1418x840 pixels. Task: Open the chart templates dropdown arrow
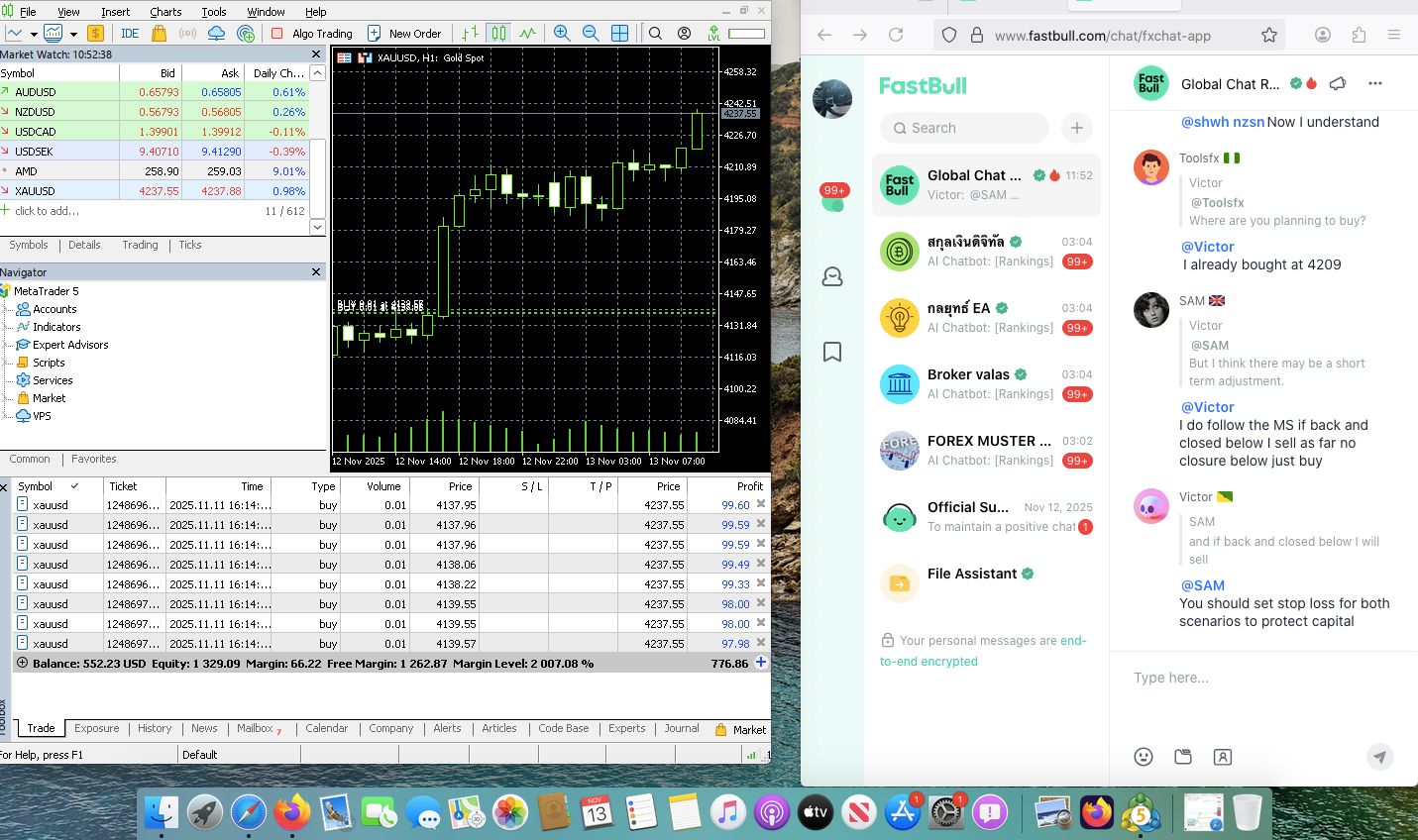(x=73, y=33)
